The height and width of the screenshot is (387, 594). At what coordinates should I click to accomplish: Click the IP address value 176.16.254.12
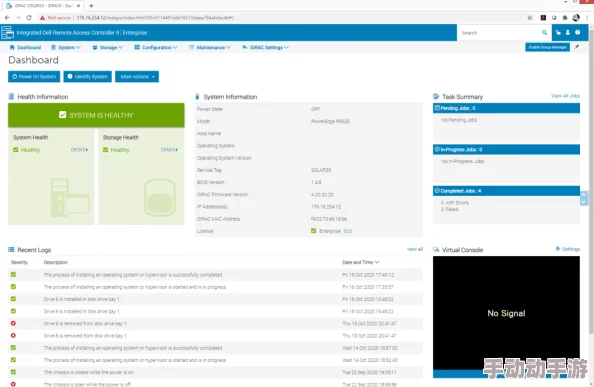[326, 207]
